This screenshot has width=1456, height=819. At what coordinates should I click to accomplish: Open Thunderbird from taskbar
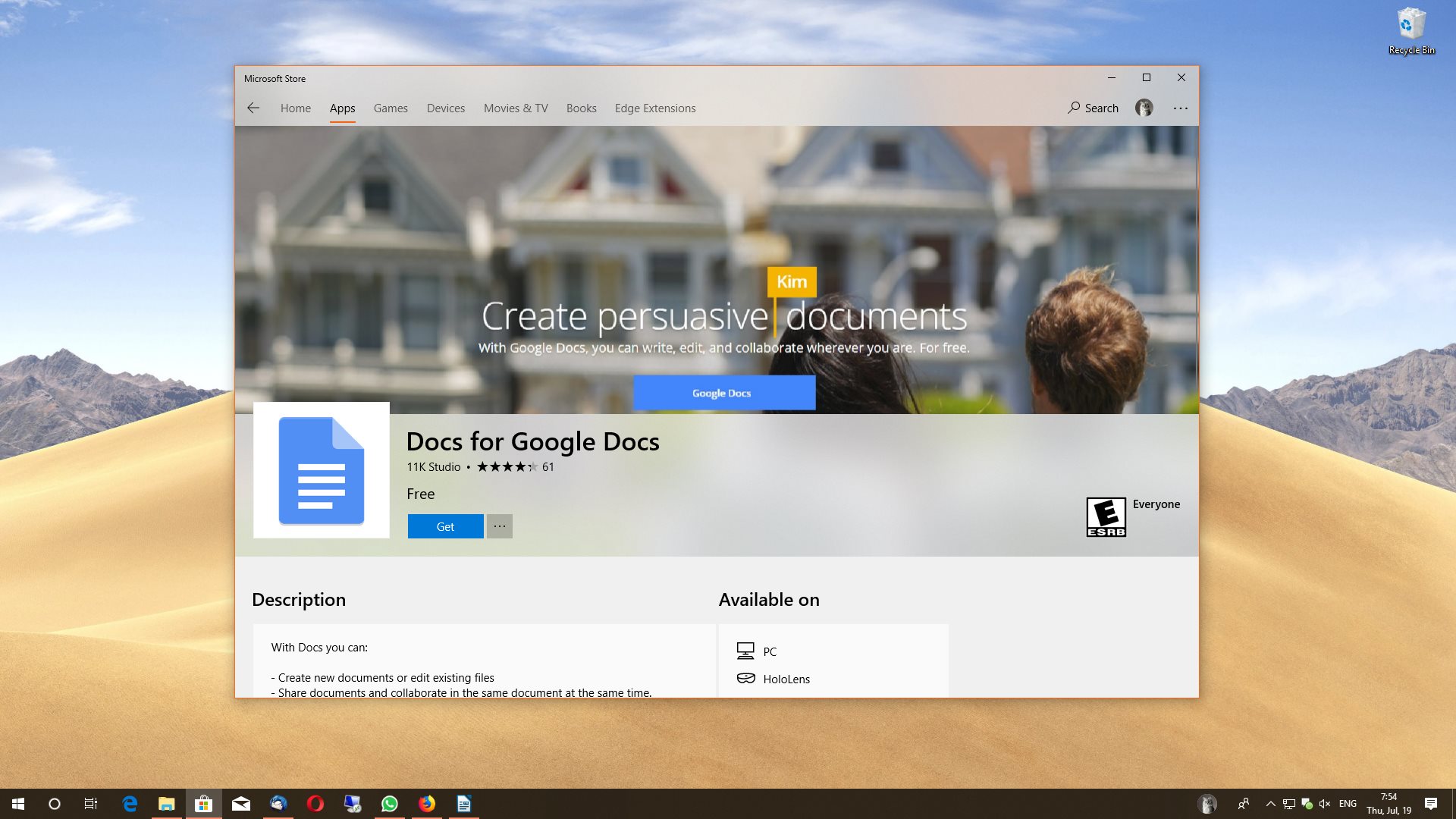(x=278, y=804)
